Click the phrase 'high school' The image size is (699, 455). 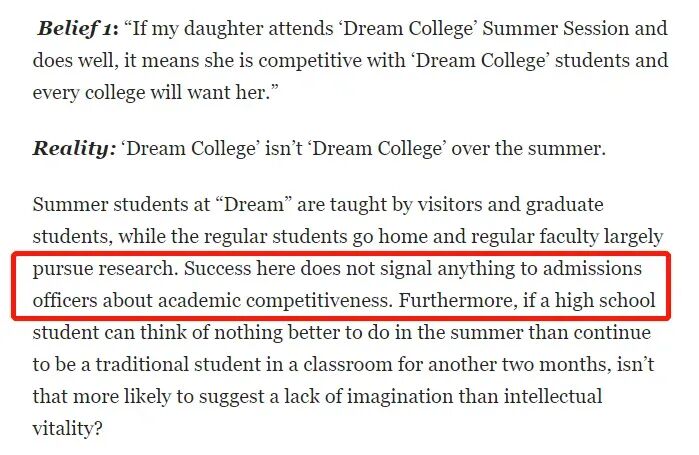tap(606, 301)
